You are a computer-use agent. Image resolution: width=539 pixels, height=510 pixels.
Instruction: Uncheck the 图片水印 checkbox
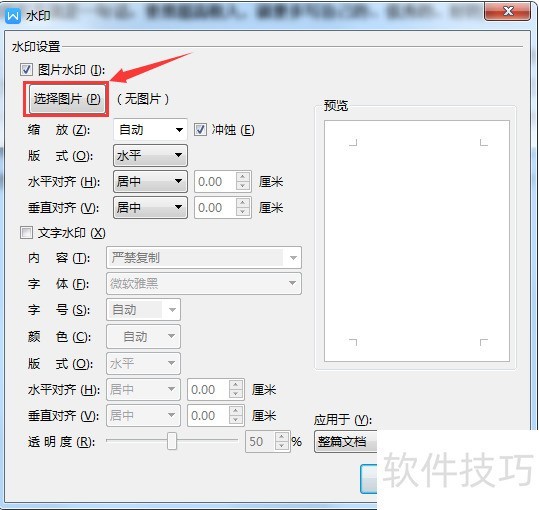pos(26,69)
